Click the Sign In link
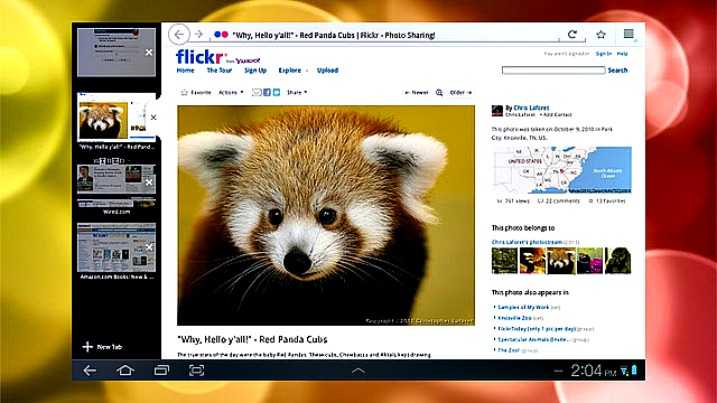The height and width of the screenshot is (403, 717). pos(603,53)
